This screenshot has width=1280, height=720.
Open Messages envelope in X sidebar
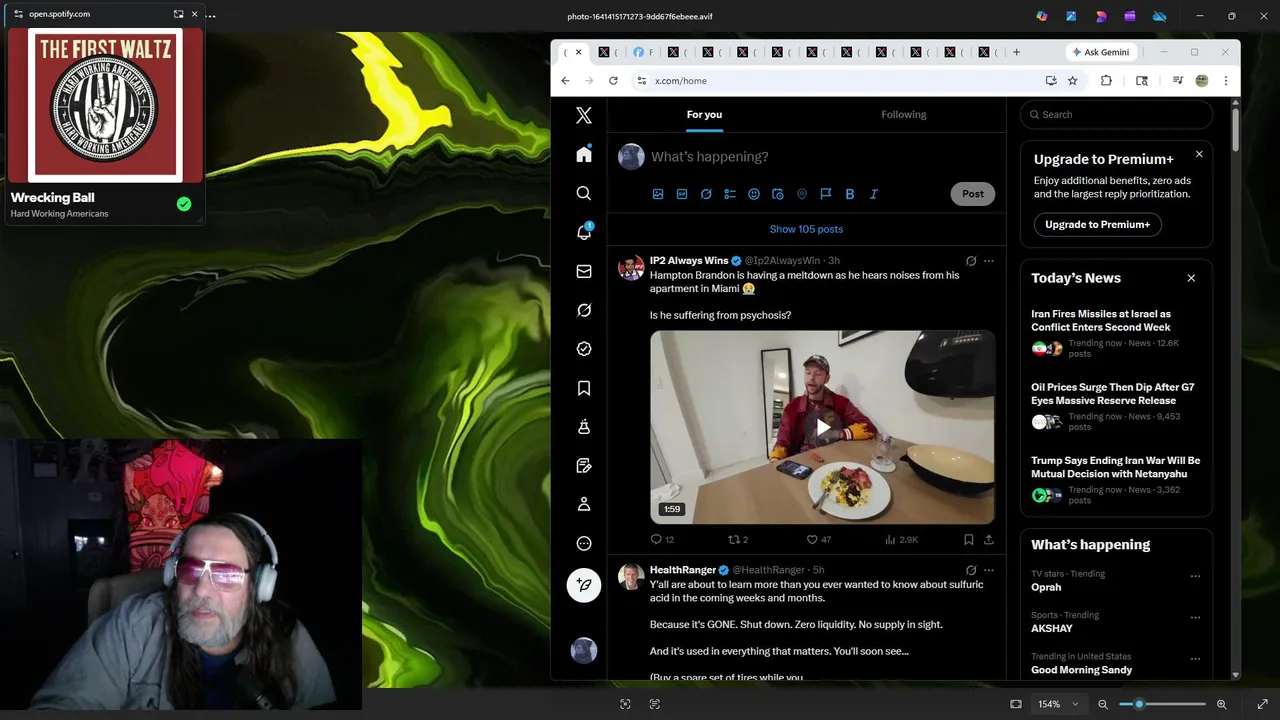tap(584, 271)
